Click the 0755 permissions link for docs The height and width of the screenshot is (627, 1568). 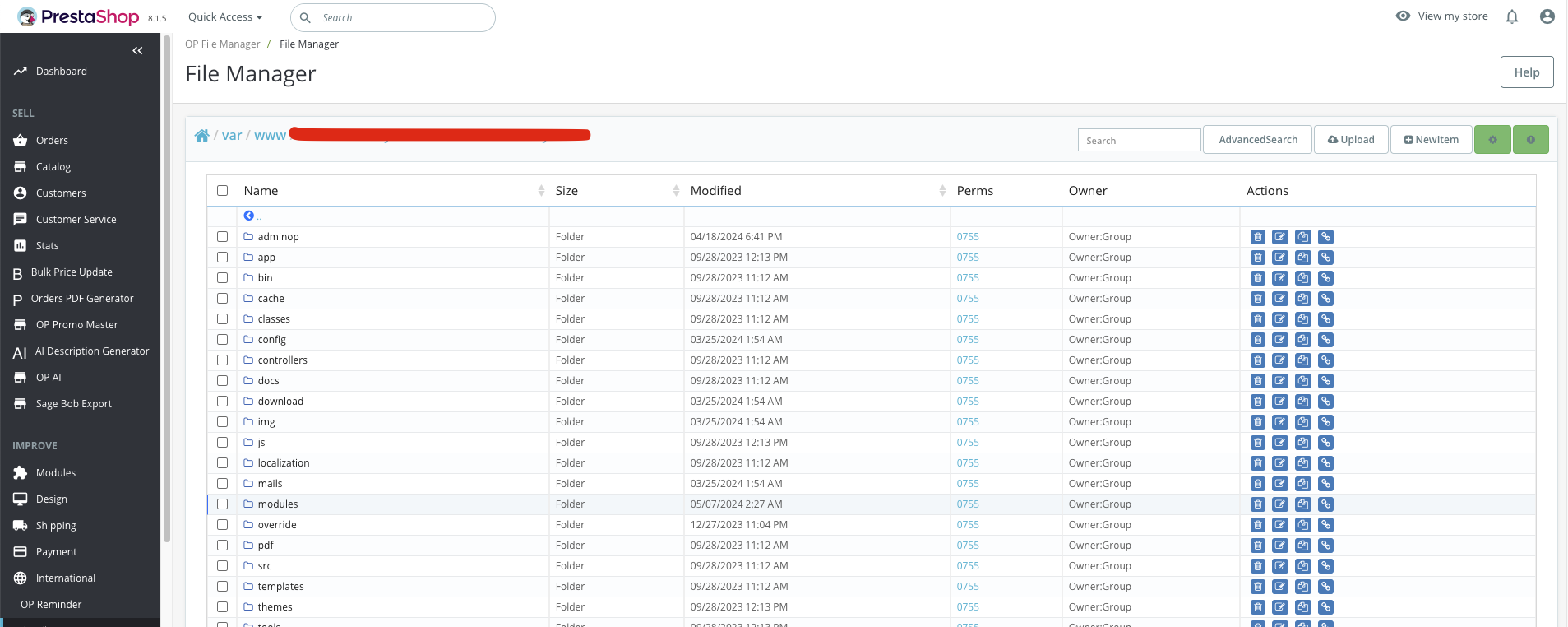tap(968, 381)
